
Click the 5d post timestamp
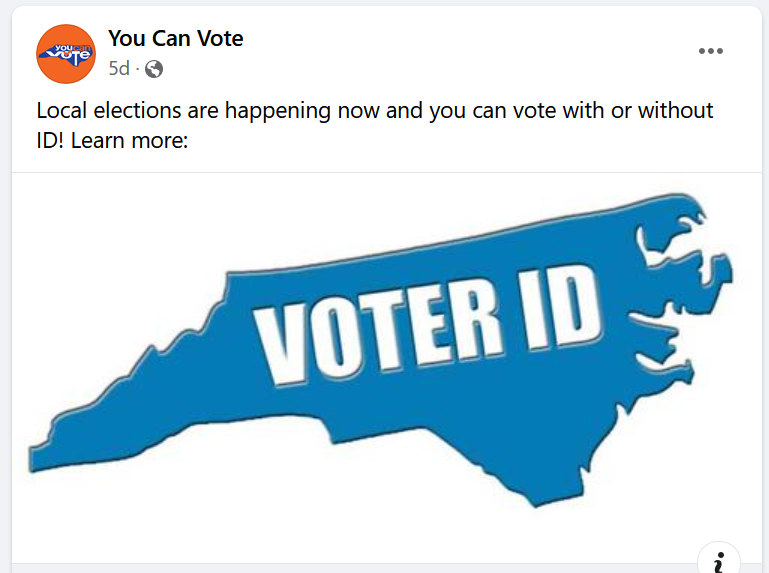pos(119,69)
